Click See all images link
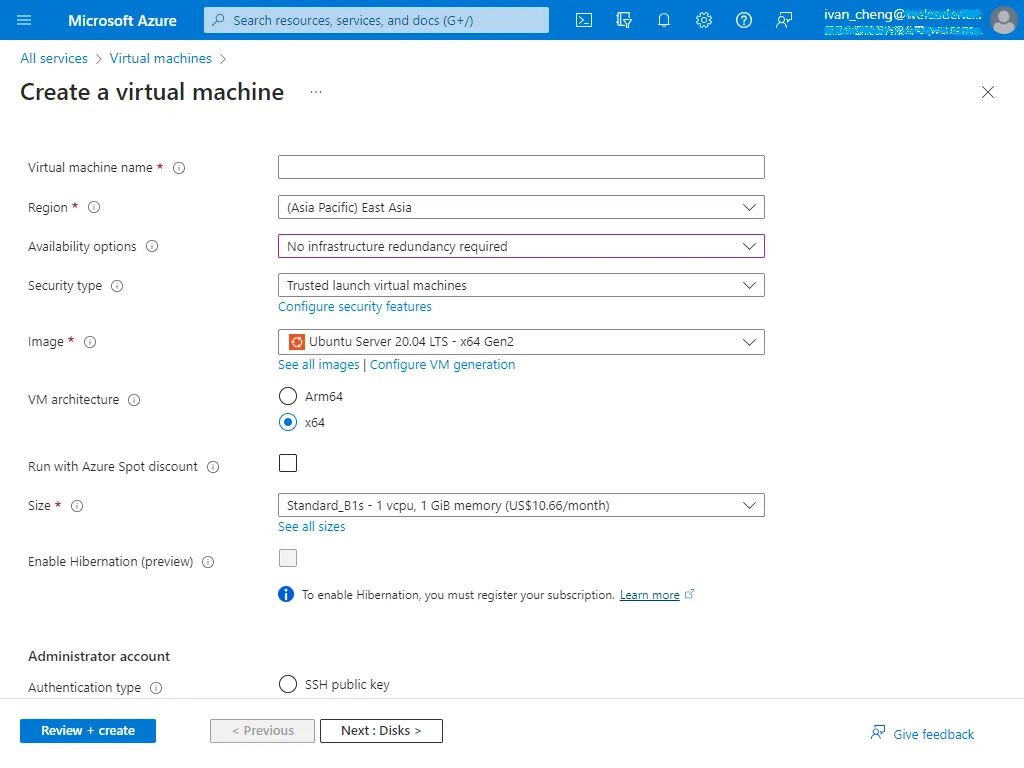Viewport: 1024px width, 768px height. click(x=319, y=364)
